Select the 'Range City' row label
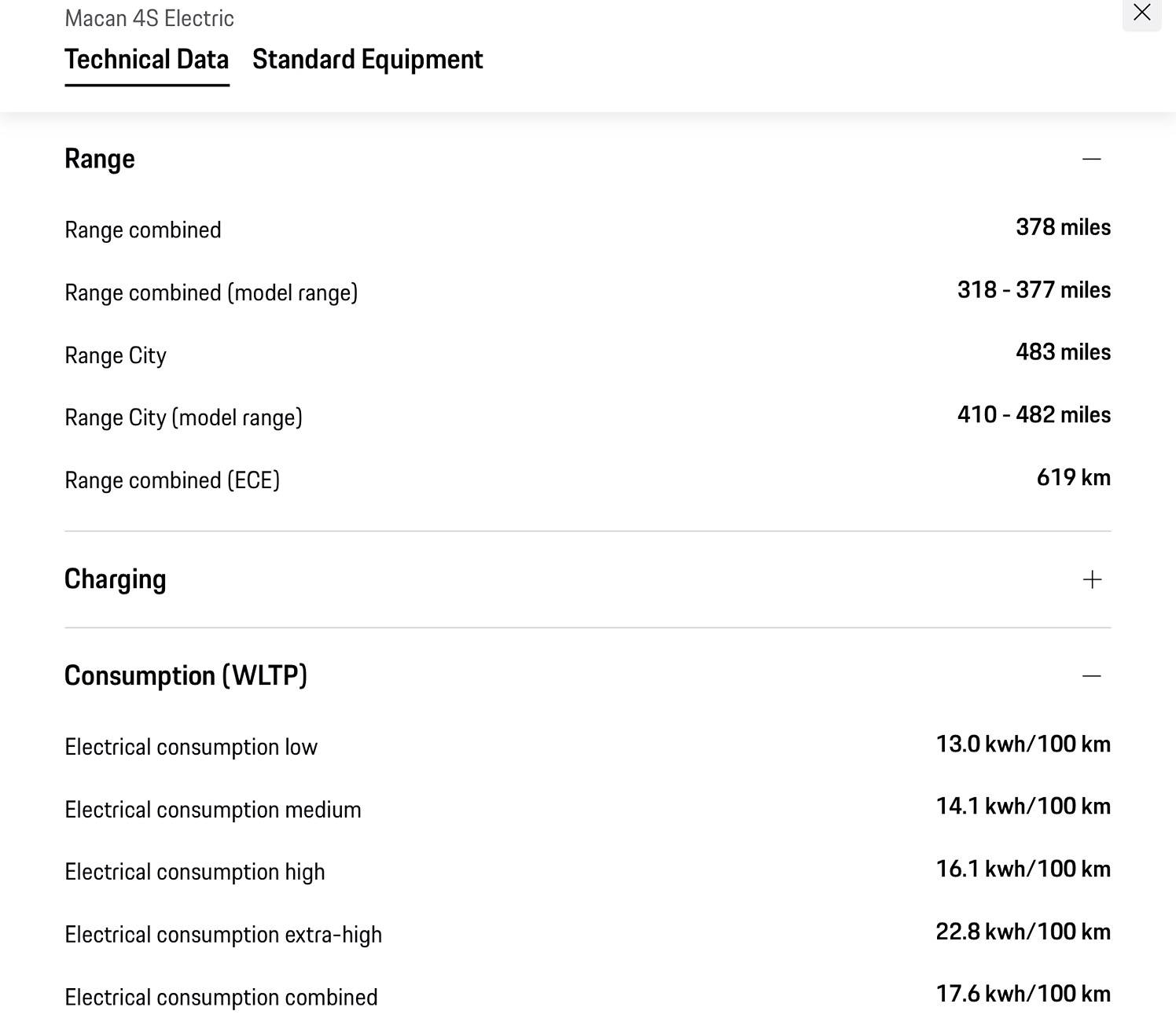Image resolution: width=1176 pixels, height=1022 pixels. coord(116,356)
